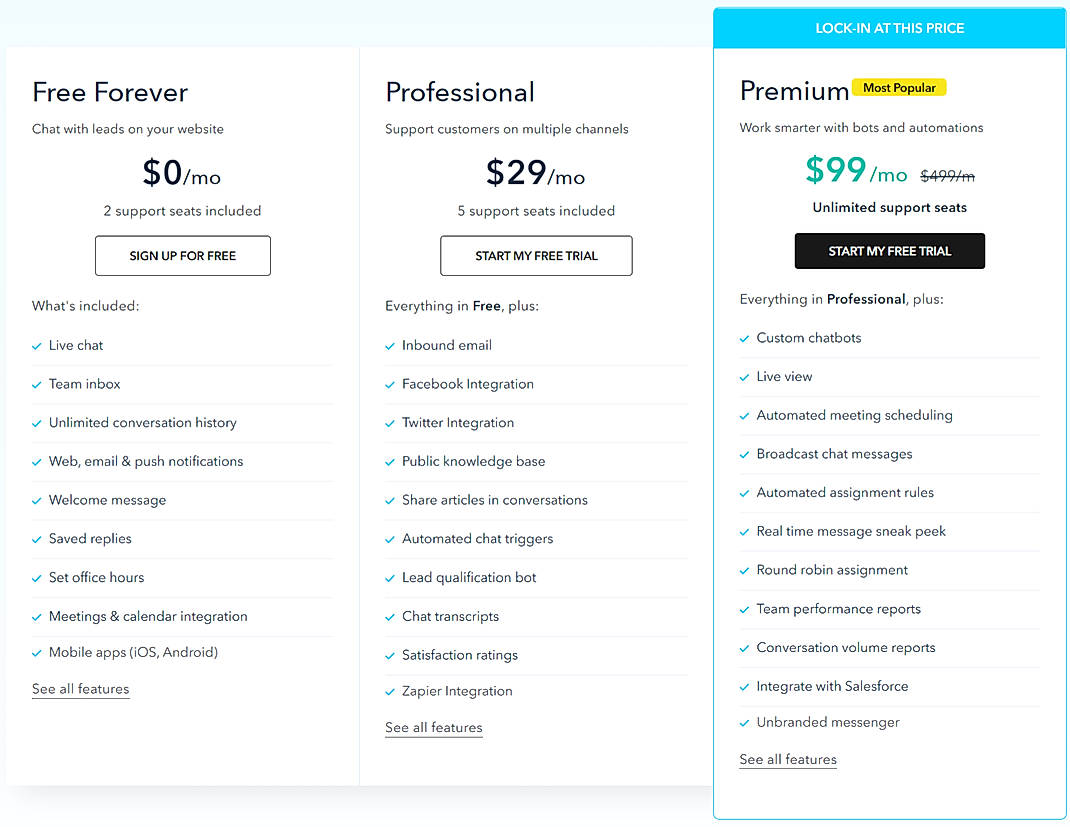This screenshot has width=1070, height=827.
Task: Click the checkmark beside Team inbox
Action: (35, 384)
